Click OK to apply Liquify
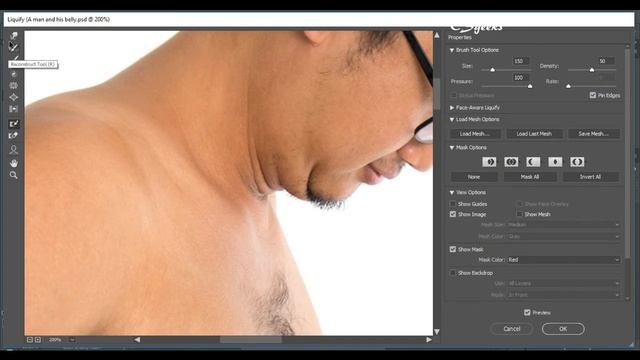Image resolution: width=640 pixels, height=360 pixels. [x=563, y=329]
